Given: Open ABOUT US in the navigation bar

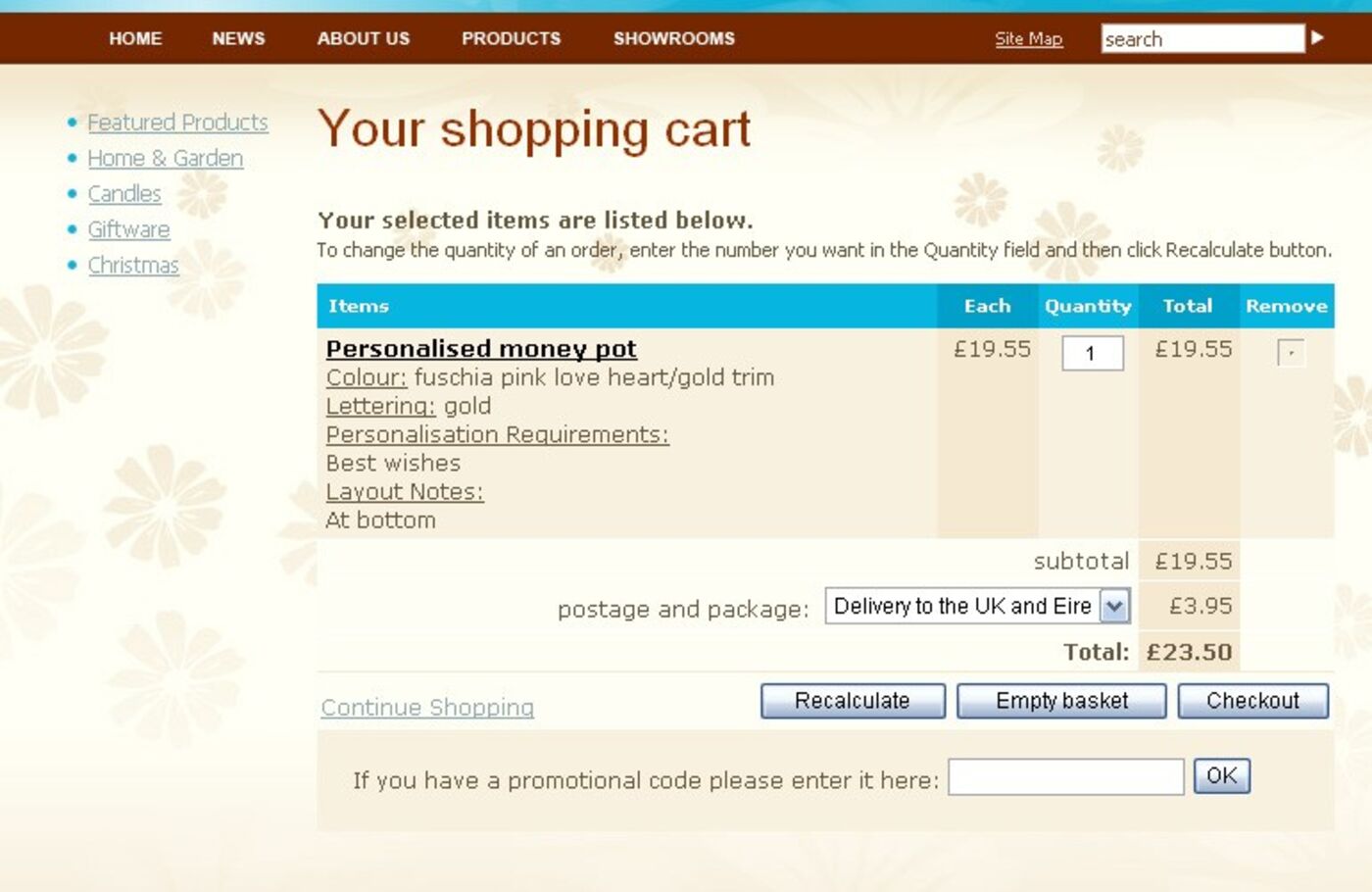Looking at the screenshot, I should (x=363, y=39).
